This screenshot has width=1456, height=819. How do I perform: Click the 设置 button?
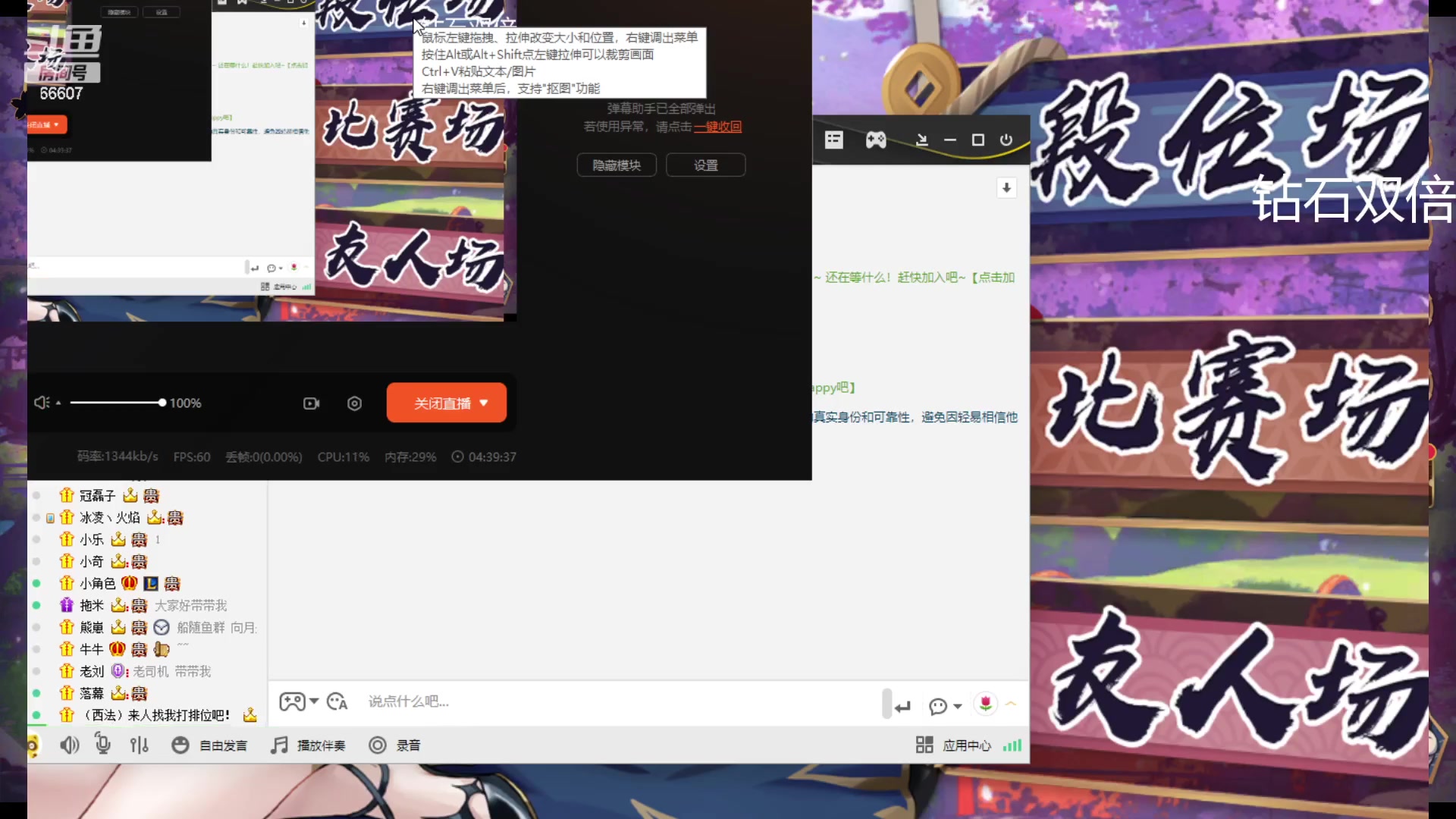click(x=705, y=165)
